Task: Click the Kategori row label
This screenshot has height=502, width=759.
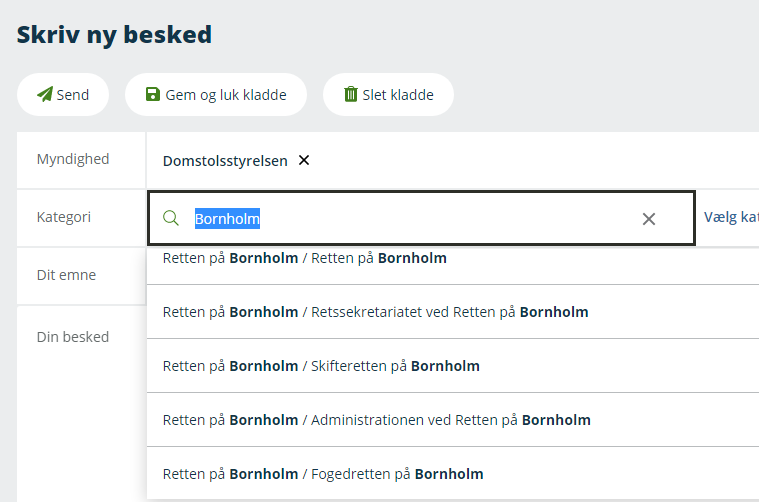Action: point(64,216)
